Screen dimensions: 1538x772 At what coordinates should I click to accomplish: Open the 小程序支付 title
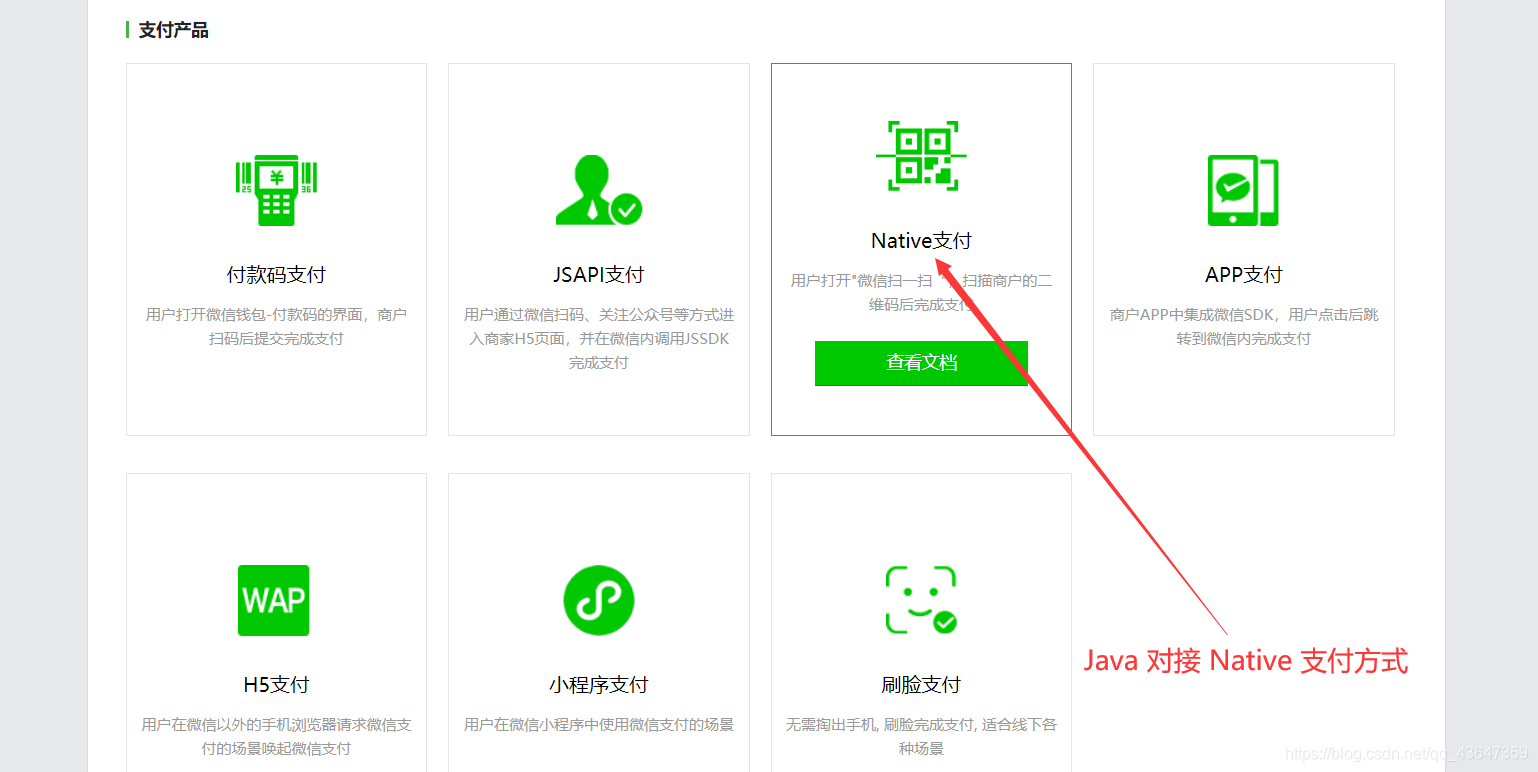point(599,685)
